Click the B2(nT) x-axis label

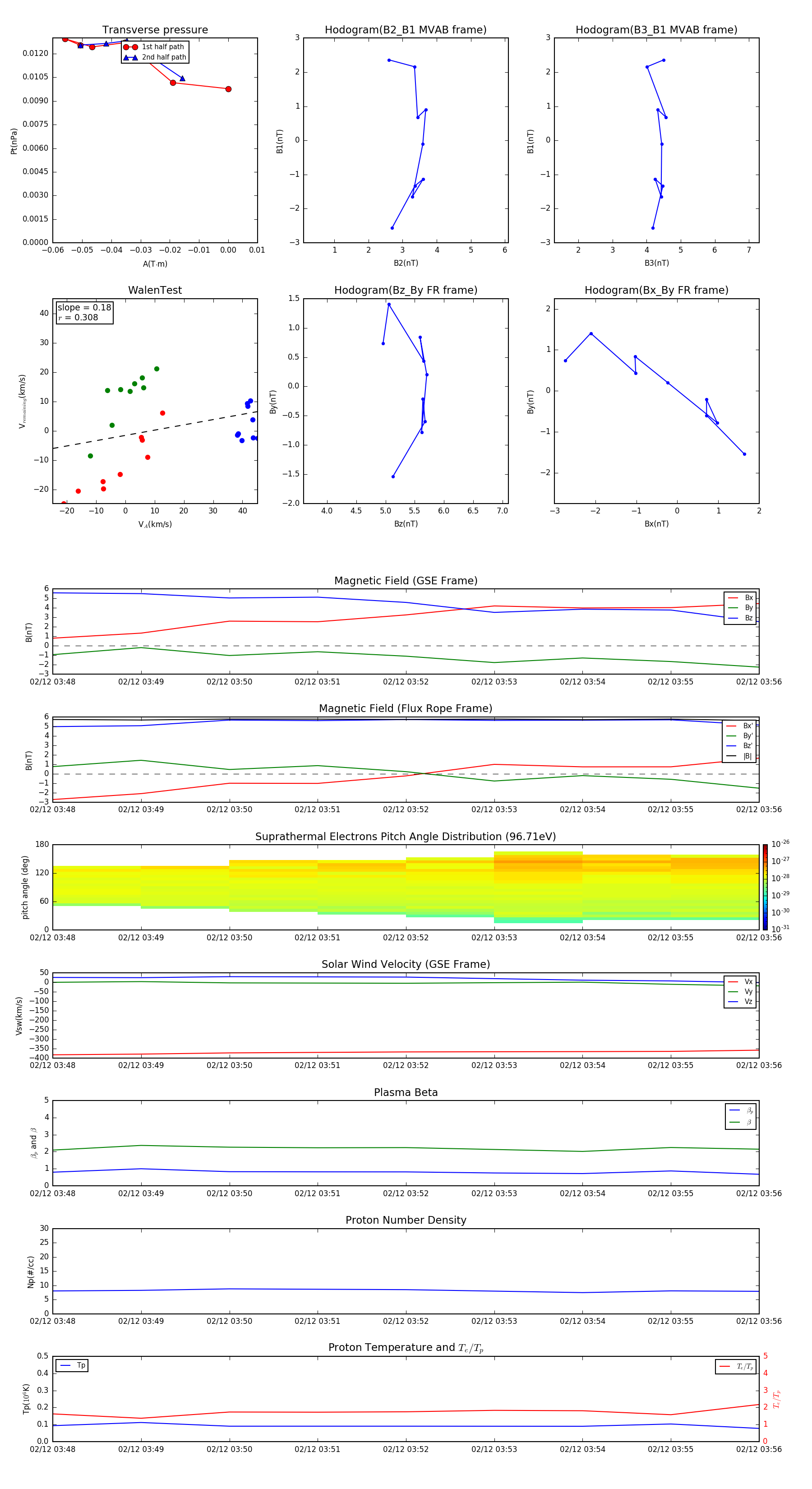pos(406,263)
